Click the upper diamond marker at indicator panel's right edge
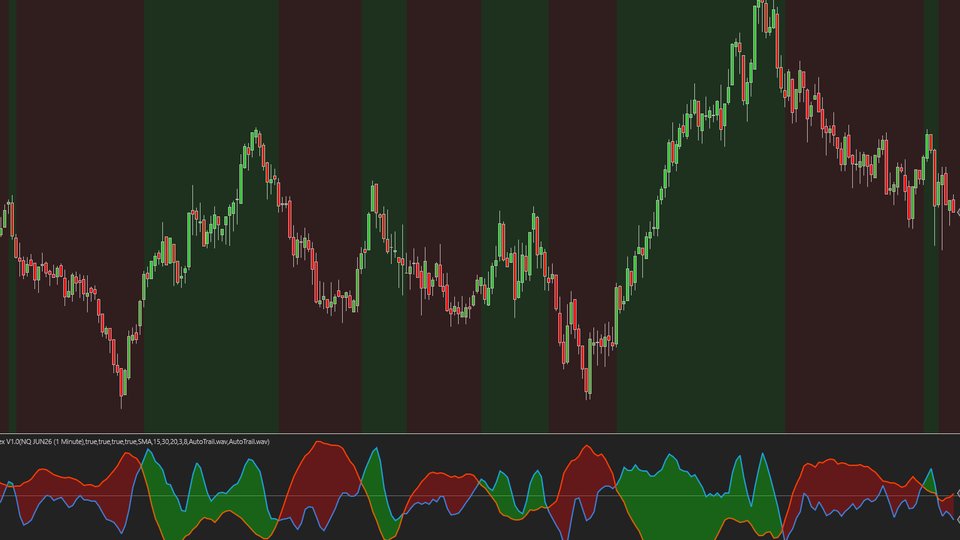 tap(955, 493)
